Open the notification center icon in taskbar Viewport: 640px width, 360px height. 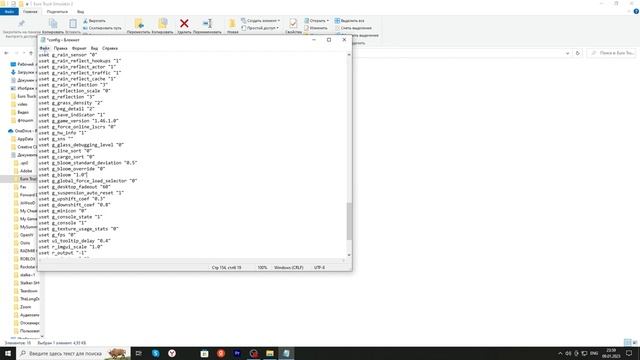point(629,353)
